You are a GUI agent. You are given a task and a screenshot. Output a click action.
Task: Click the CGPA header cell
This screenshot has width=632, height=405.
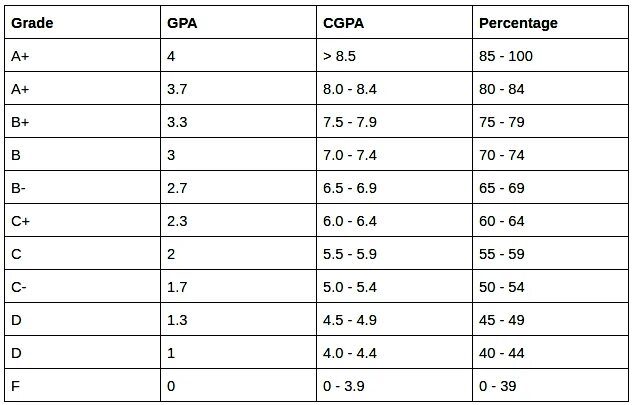tap(395, 23)
